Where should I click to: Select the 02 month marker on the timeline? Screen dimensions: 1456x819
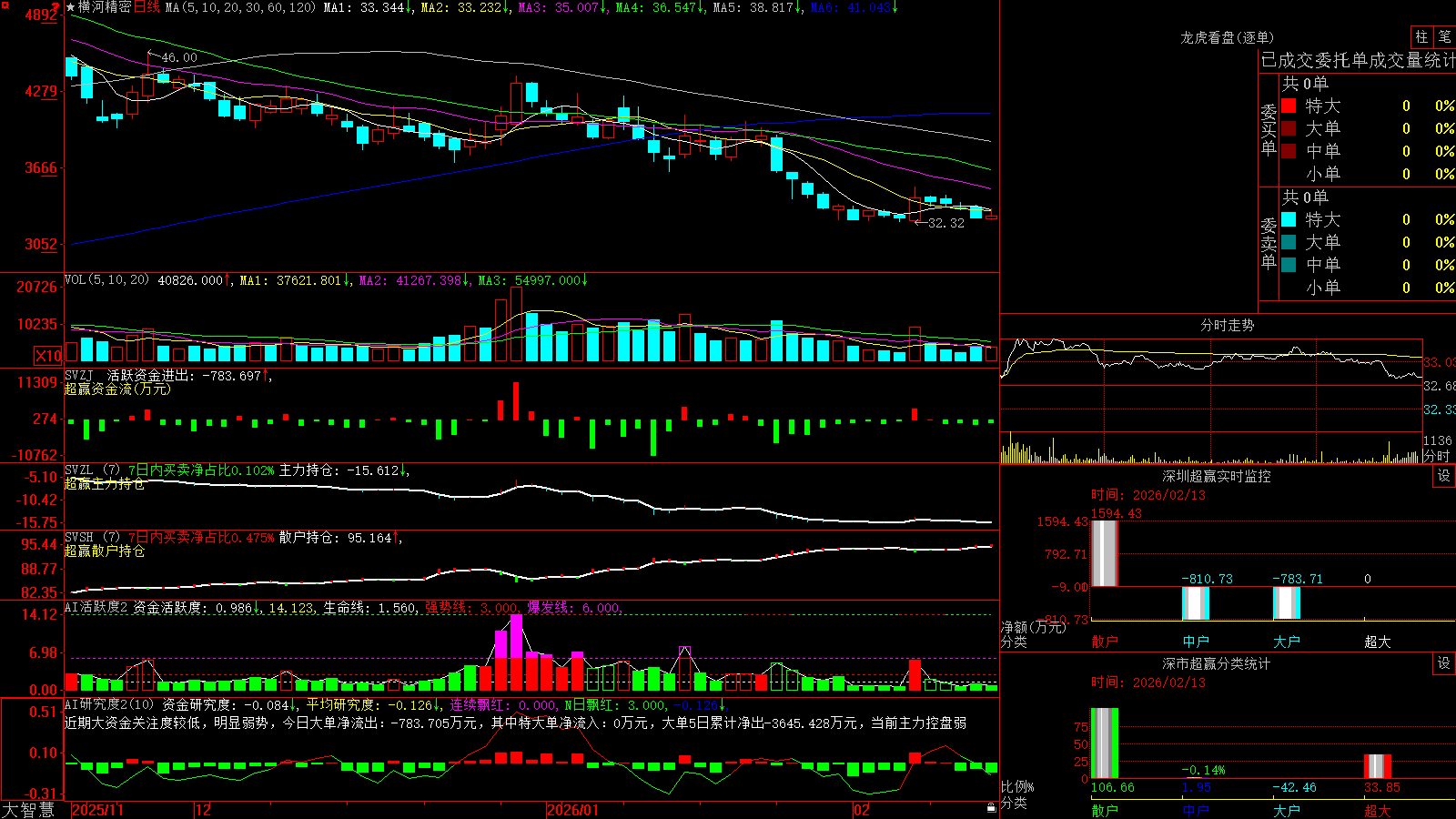[861, 810]
